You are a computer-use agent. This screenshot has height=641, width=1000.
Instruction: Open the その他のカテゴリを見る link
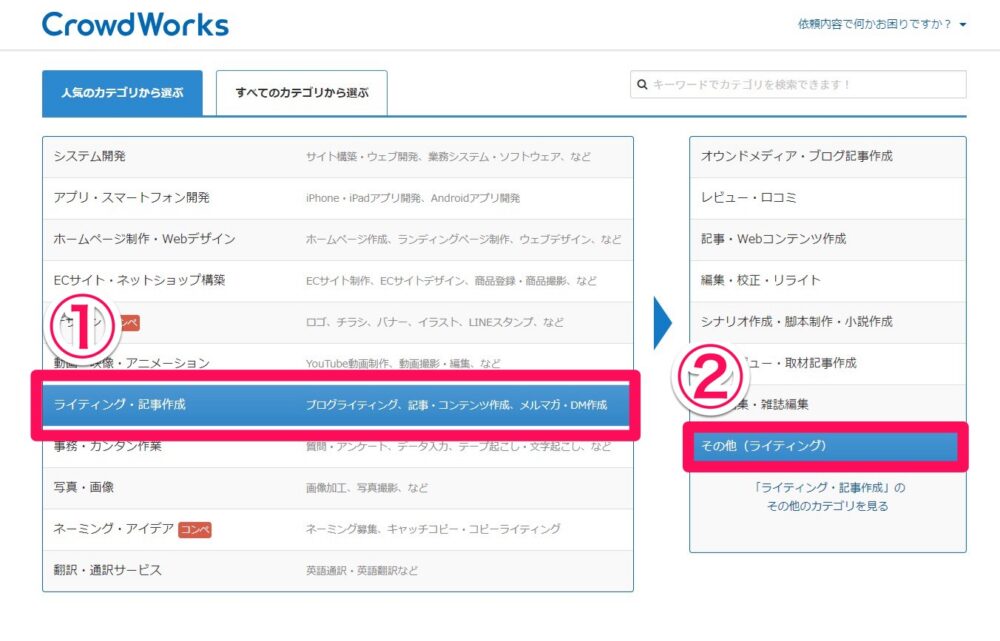(x=827, y=506)
